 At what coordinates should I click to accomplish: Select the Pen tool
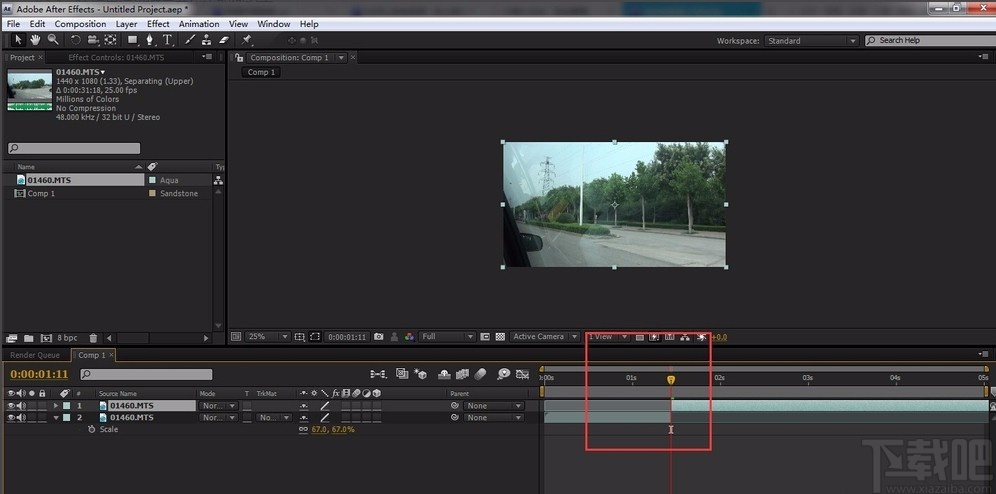click(x=150, y=39)
